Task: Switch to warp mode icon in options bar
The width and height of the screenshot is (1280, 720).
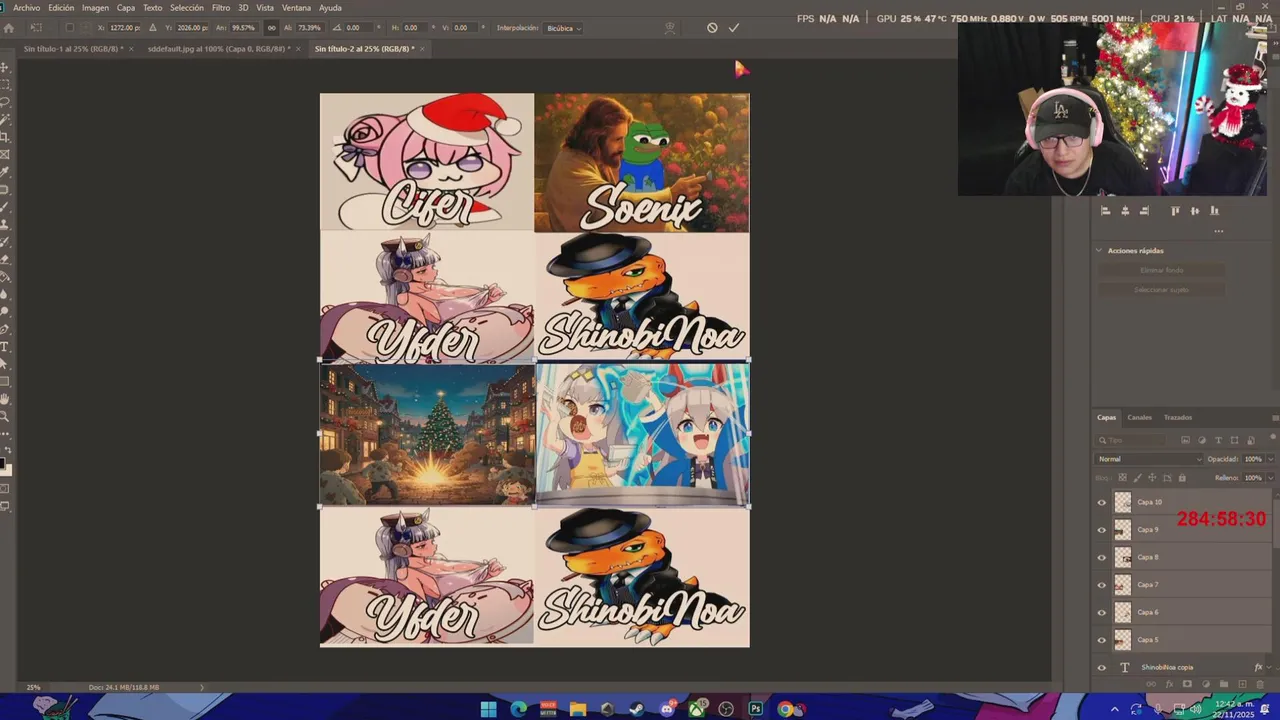Action: pos(670,28)
